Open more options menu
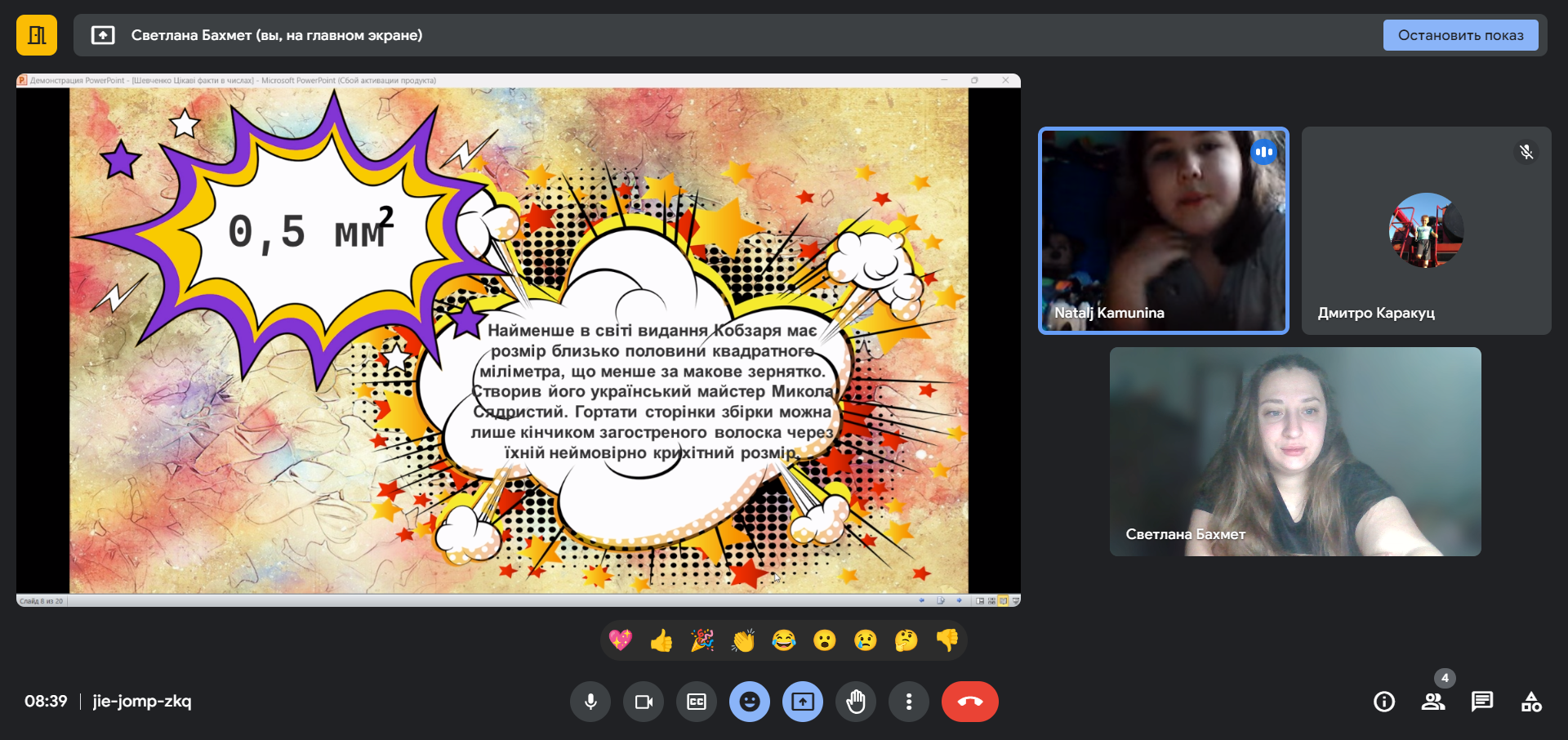The height and width of the screenshot is (740, 1568). point(909,702)
